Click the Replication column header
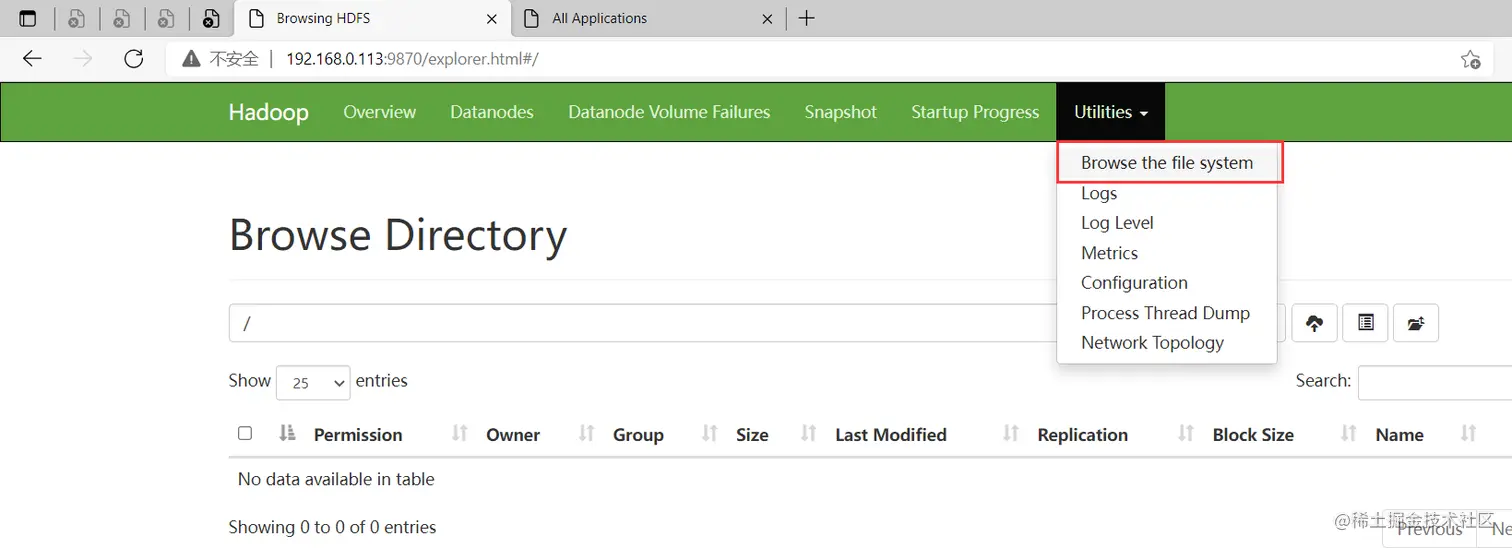The image size is (1512, 548). [1083, 434]
